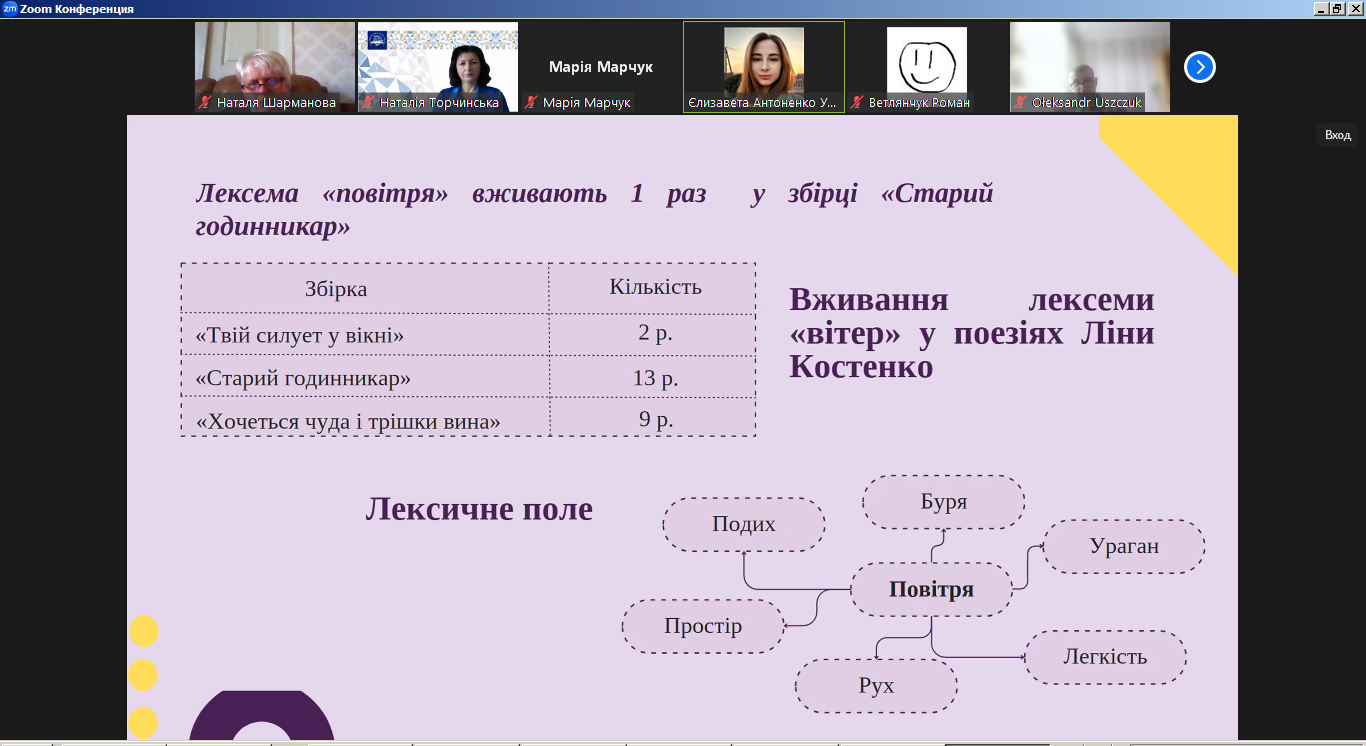Click the smiley face avatar of Ветлянчук Роман
The image size is (1366, 746).
pyautogui.click(x=926, y=61)
